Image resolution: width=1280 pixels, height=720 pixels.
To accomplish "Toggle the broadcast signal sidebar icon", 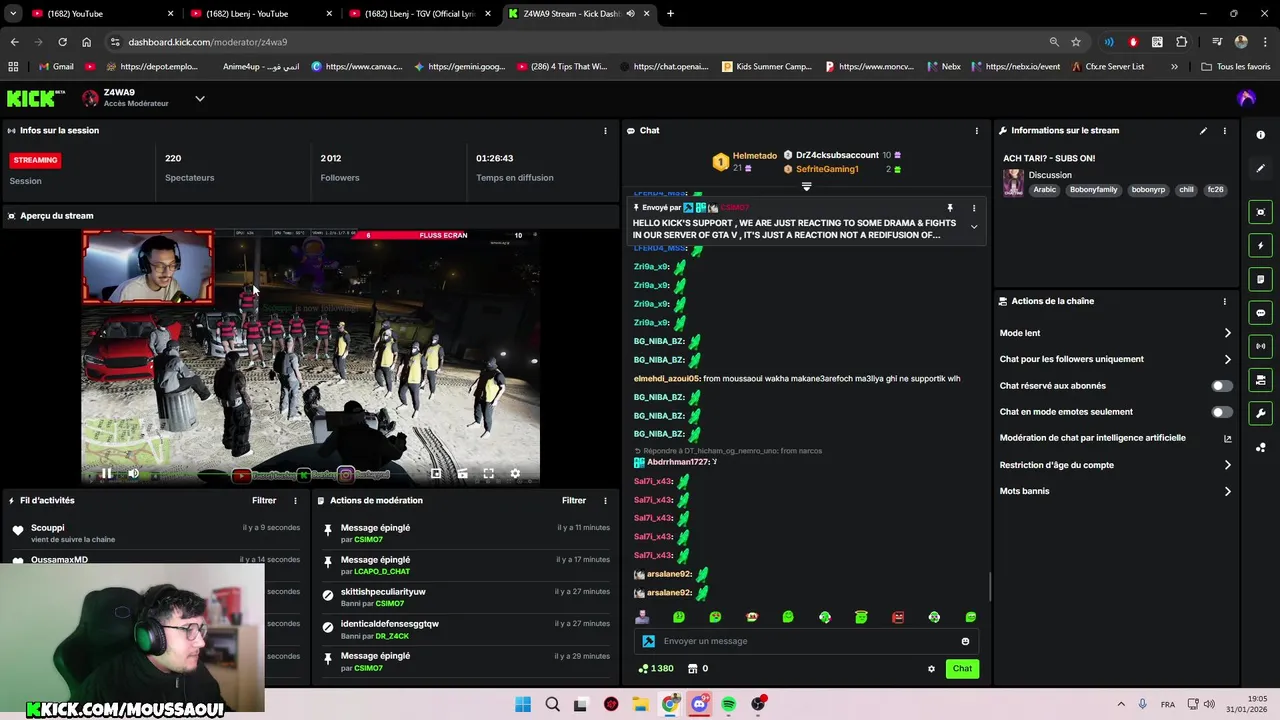I will [x=1260, y=346].
